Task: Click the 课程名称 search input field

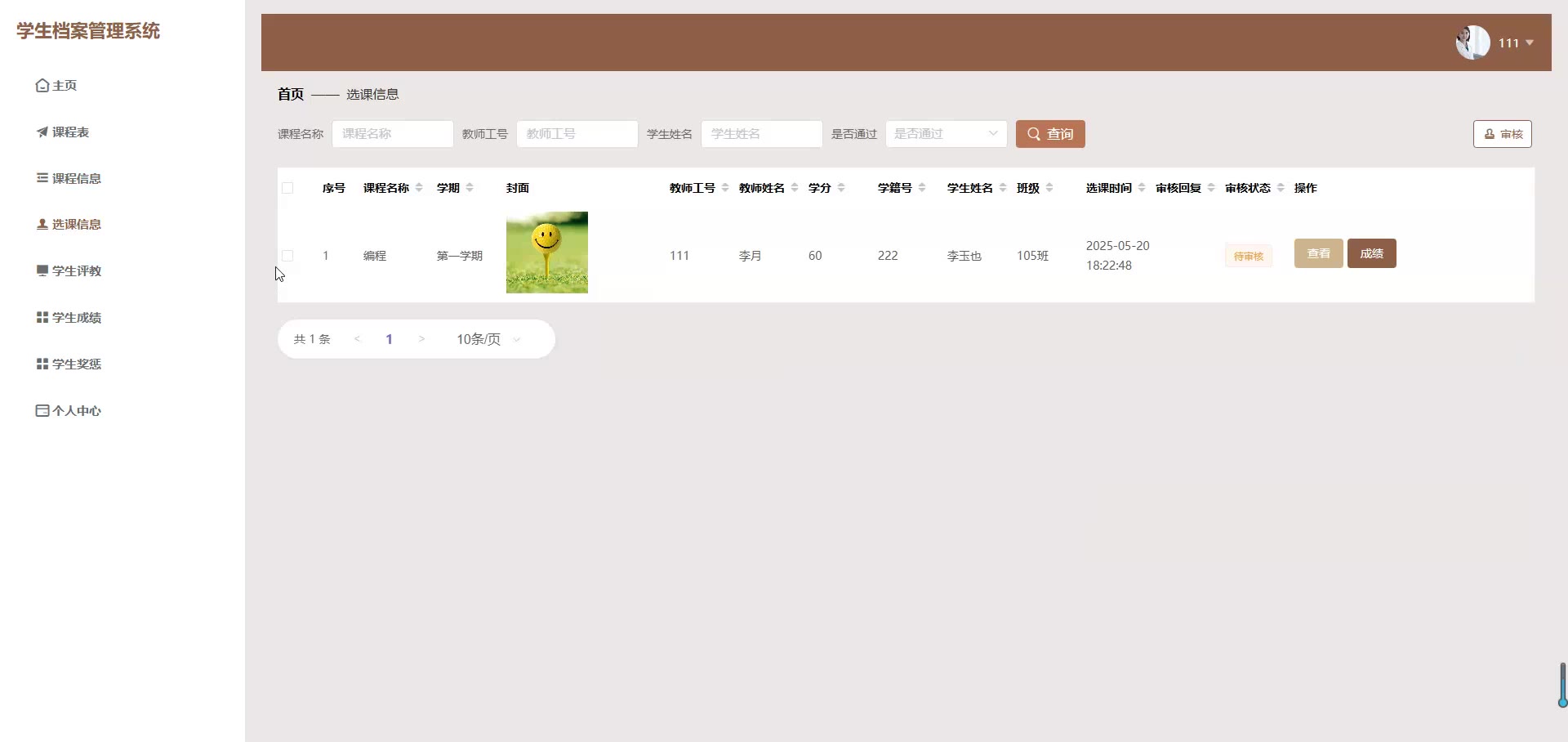Action: 392,134
